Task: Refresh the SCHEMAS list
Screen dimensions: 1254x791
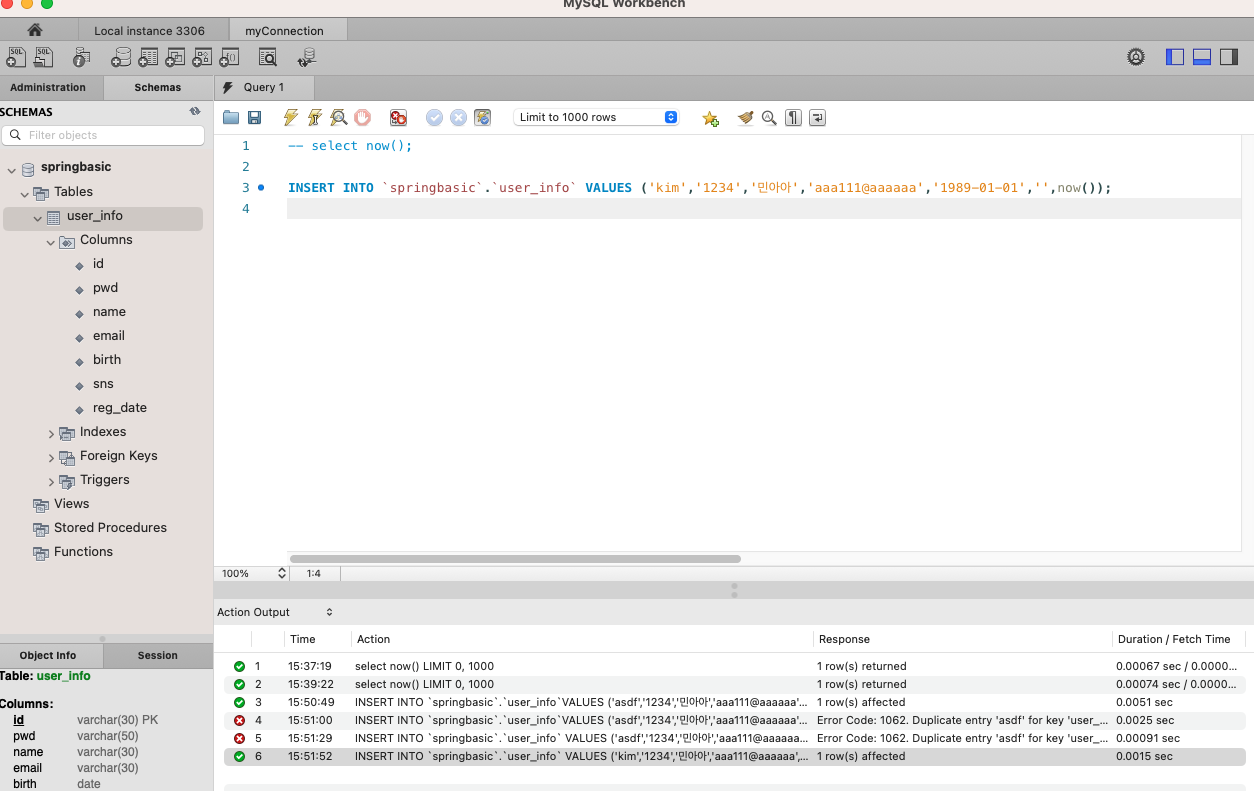Action: coord(195,112)
